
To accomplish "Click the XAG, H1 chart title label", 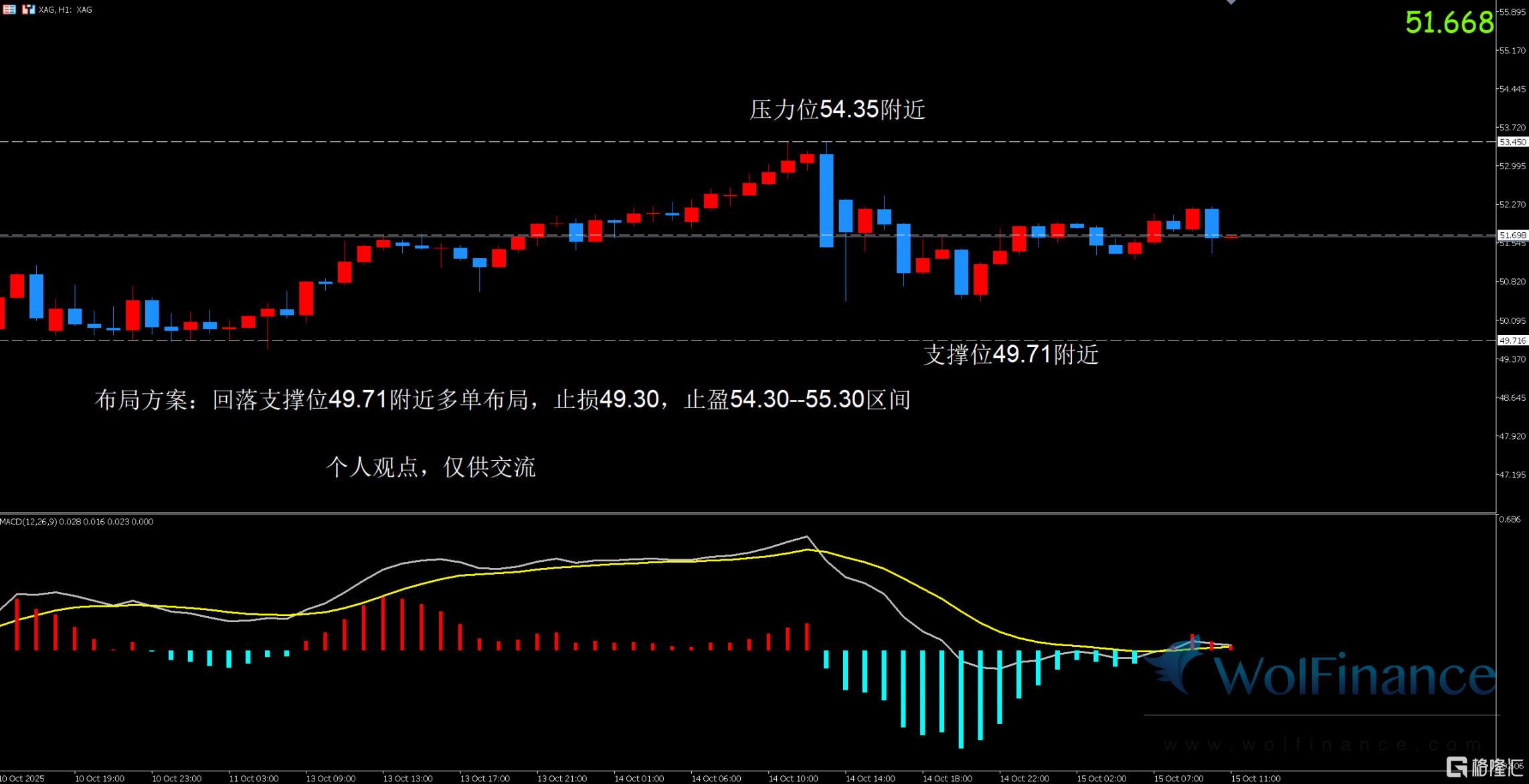I will click(x=66, y=10).
